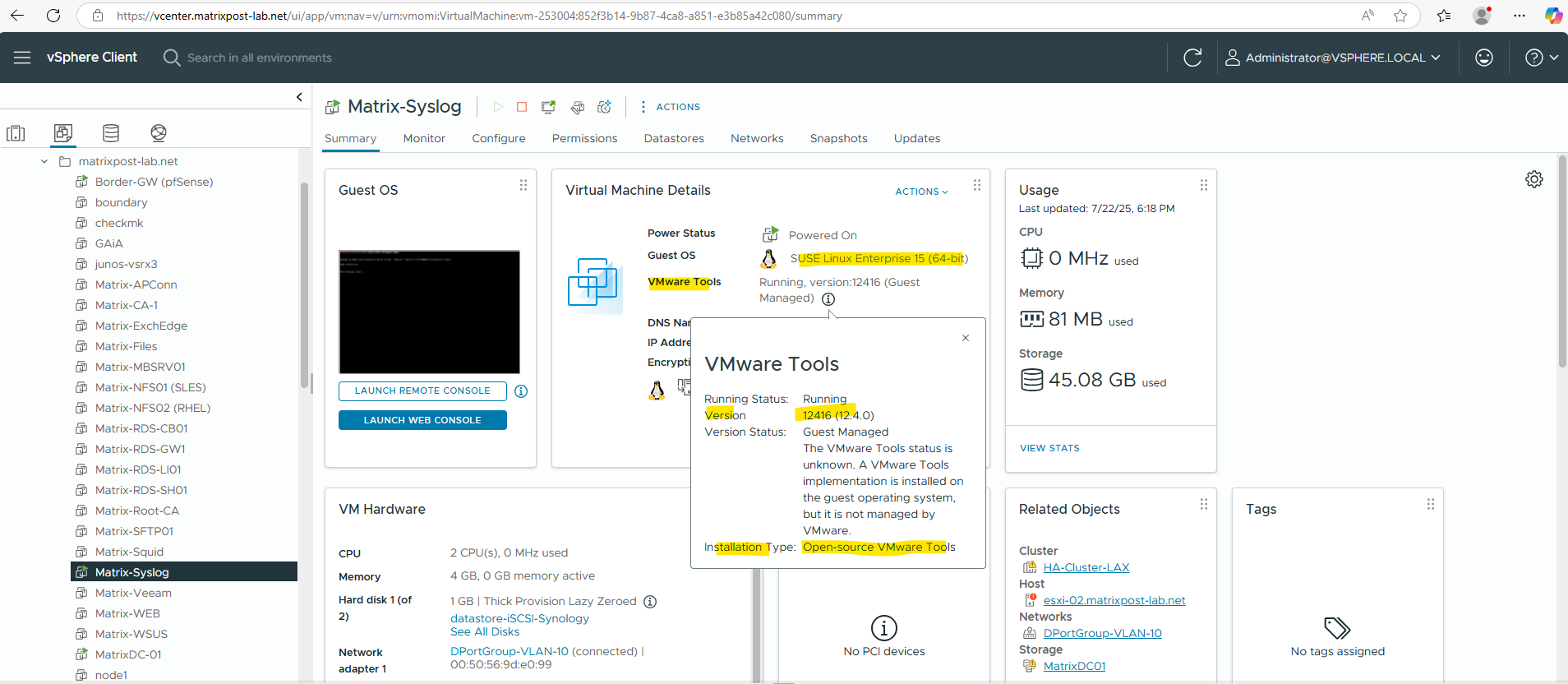Open datastore-iSCSI-Synology link
The image size is (1568, 684).
(x=519, y=618)
